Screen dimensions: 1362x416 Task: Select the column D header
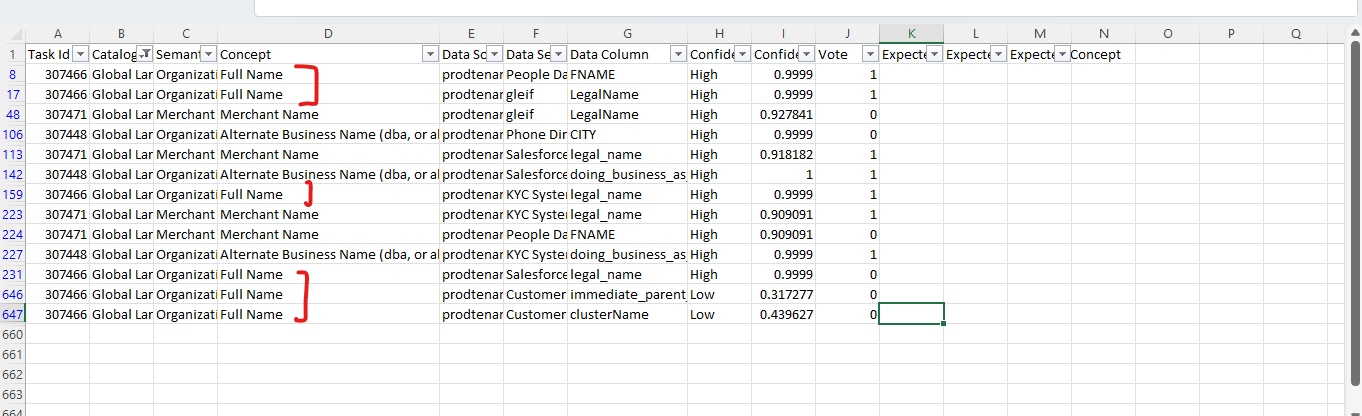pos(328,34)
